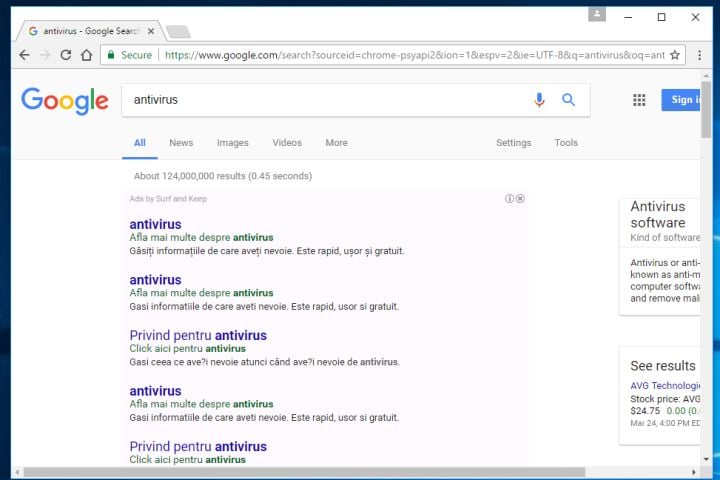Bookmark this page with the star icon

point(675,55)
